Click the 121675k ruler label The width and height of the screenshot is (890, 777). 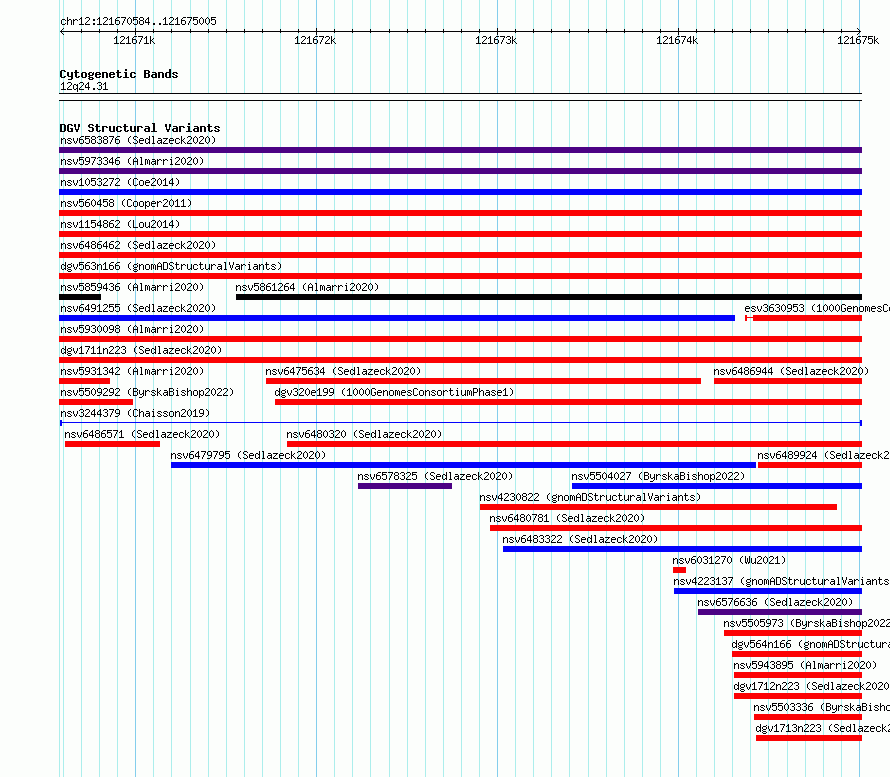[858, 40]
